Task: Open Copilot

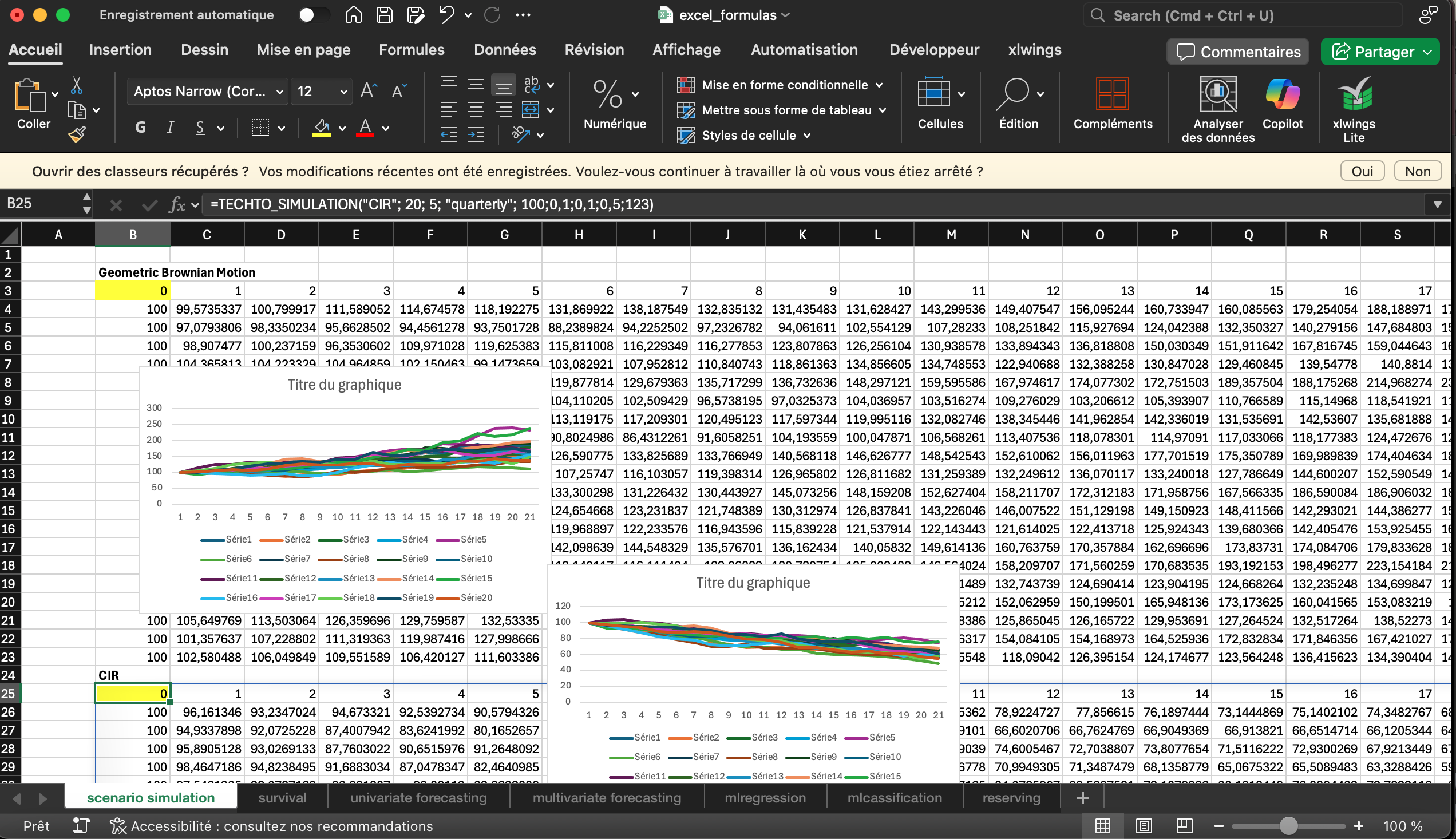Action: coord(1283,104)
